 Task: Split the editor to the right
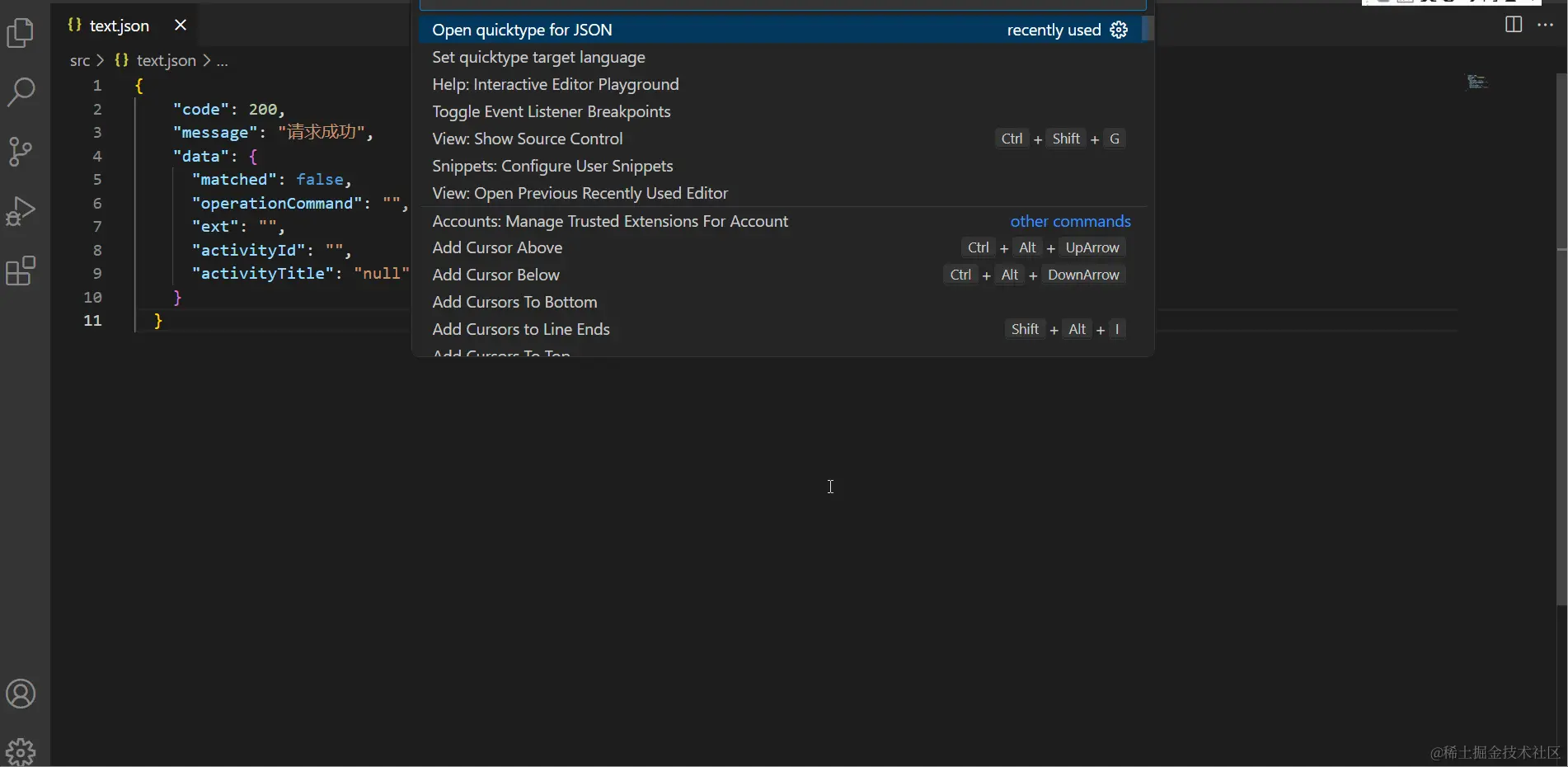pos(1514,25)
